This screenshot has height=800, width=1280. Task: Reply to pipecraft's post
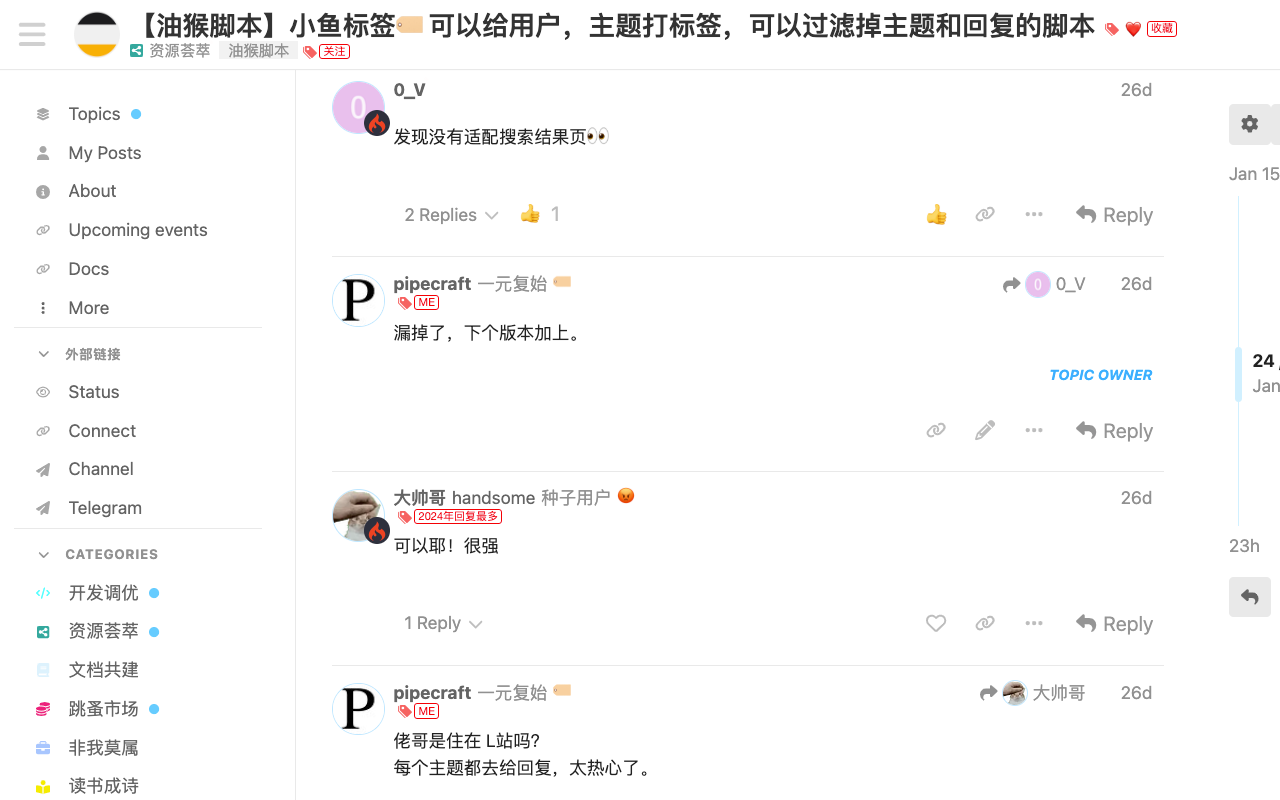1113,430
